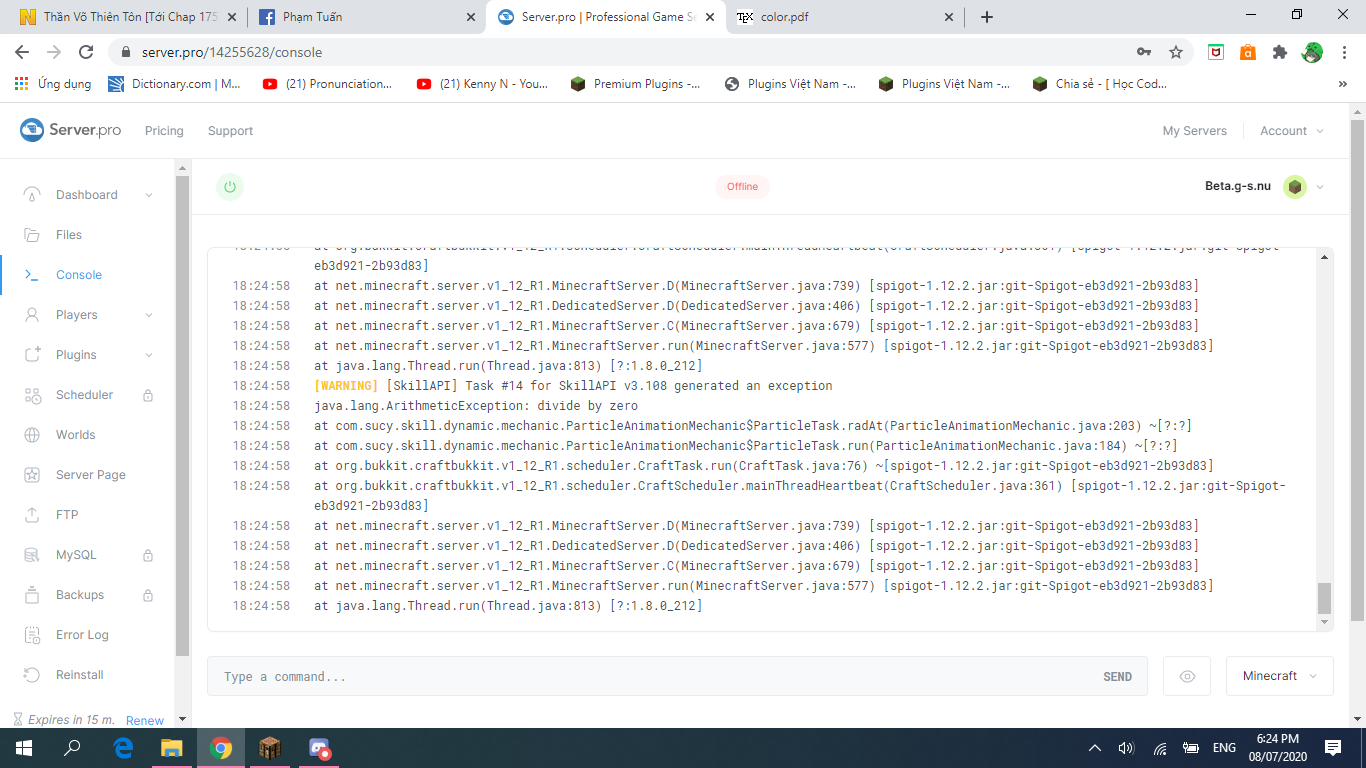Click the Files folder icon
The height and width of the screenshot is (768, 1366).
click(32, 235)
